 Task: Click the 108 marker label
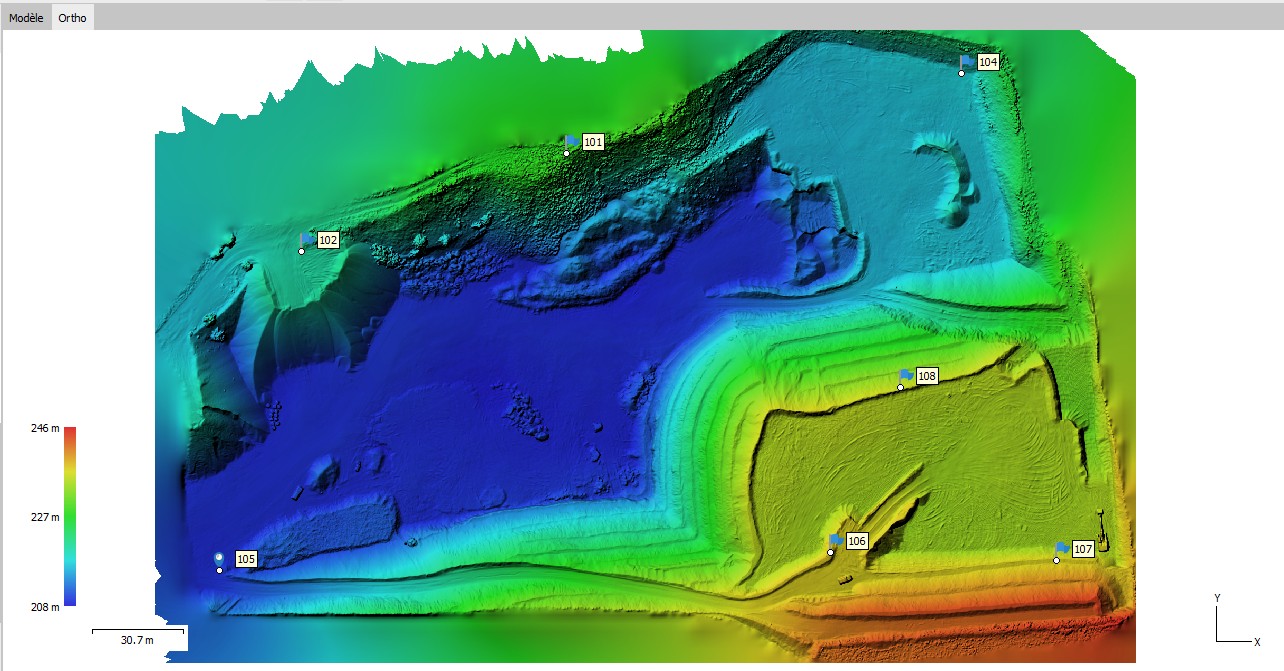click(925, 376)
